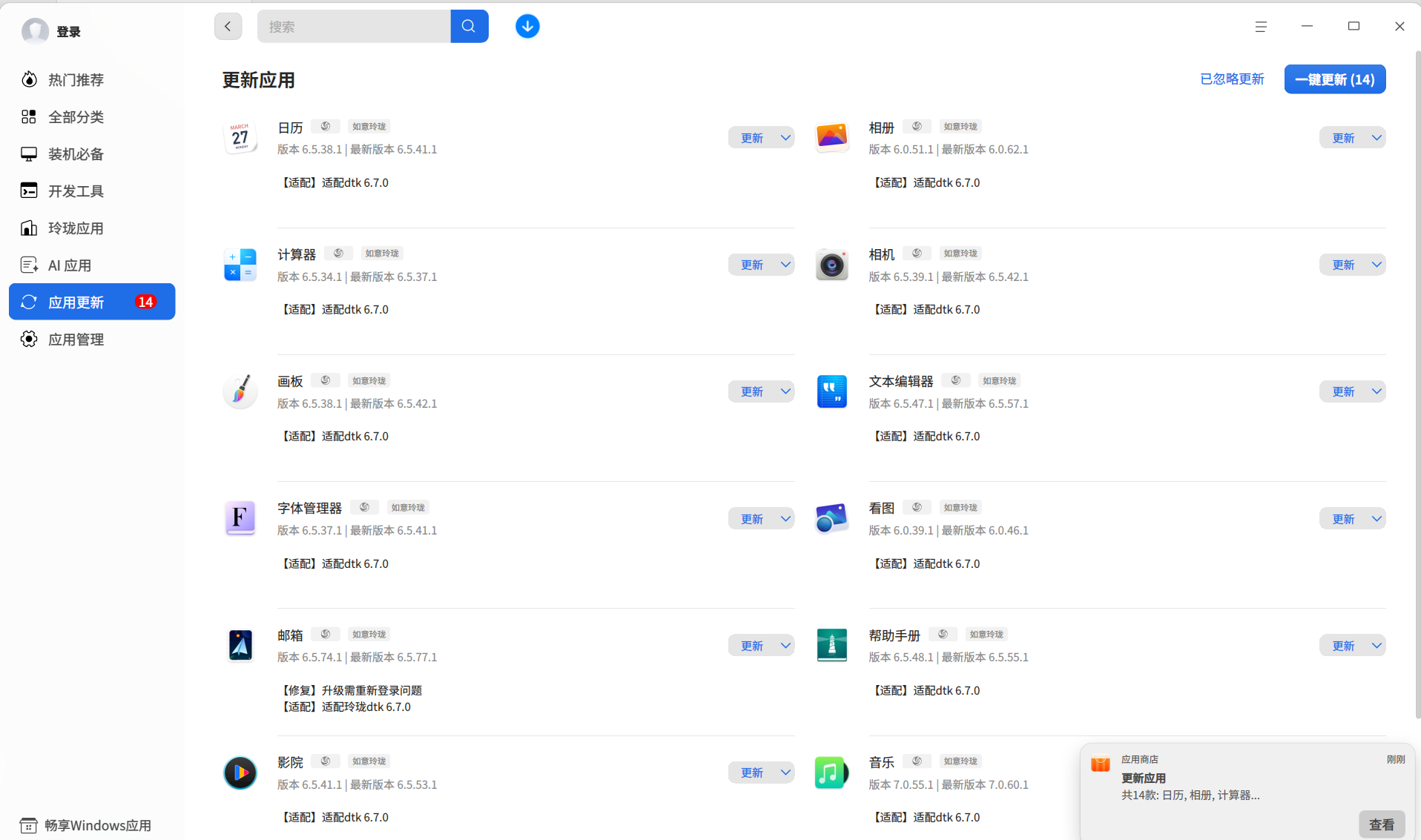
Task: Click 查看 in the notification popup
Action: click(1382, 824)
